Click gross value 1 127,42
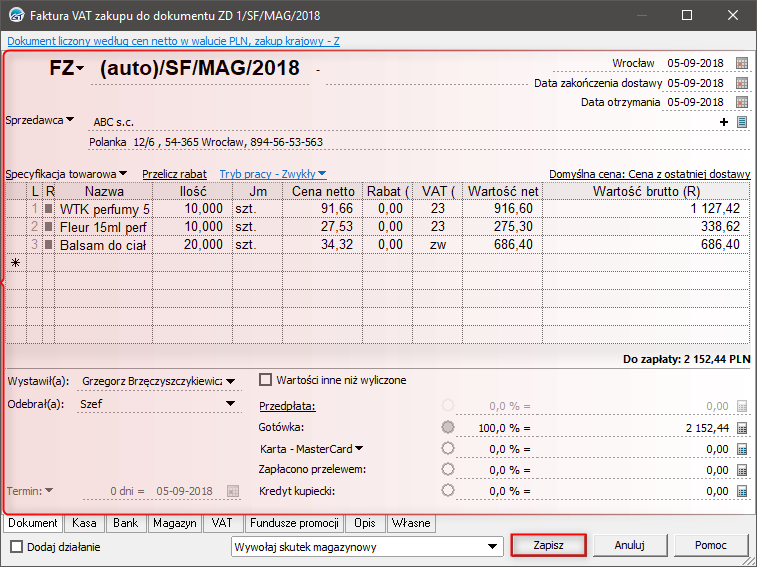This screenshot has width=757, height=567. 646,209
